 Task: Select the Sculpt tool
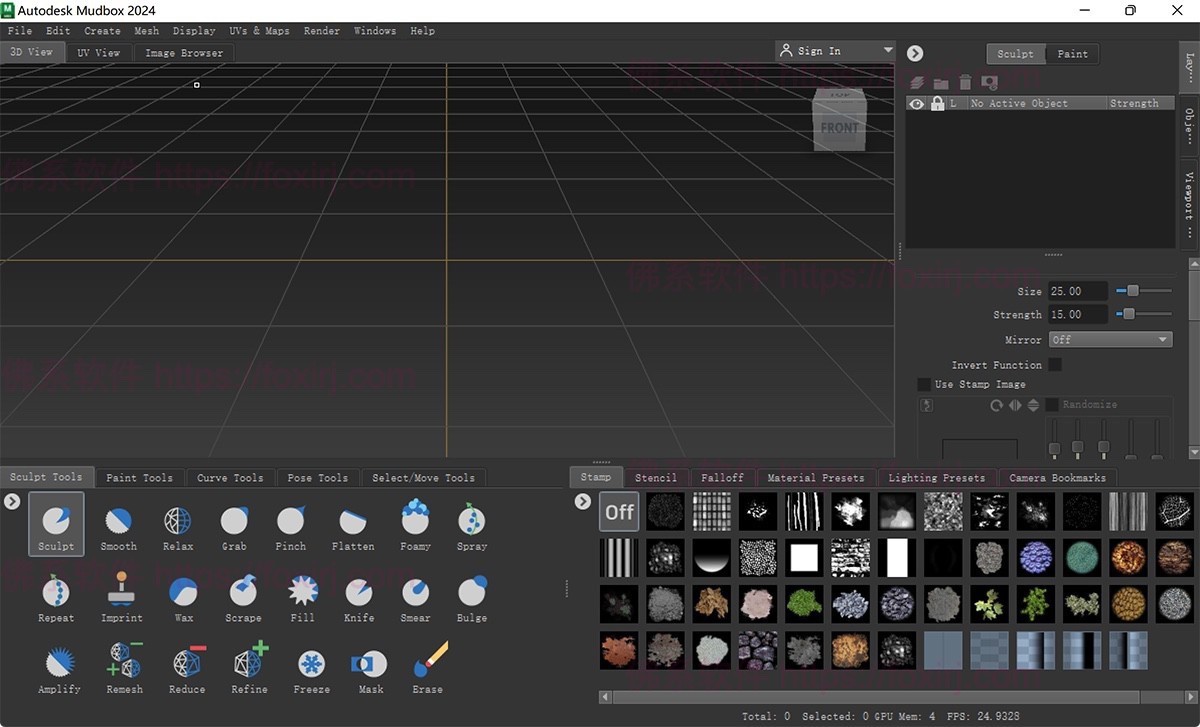click(x=55, y=523)
